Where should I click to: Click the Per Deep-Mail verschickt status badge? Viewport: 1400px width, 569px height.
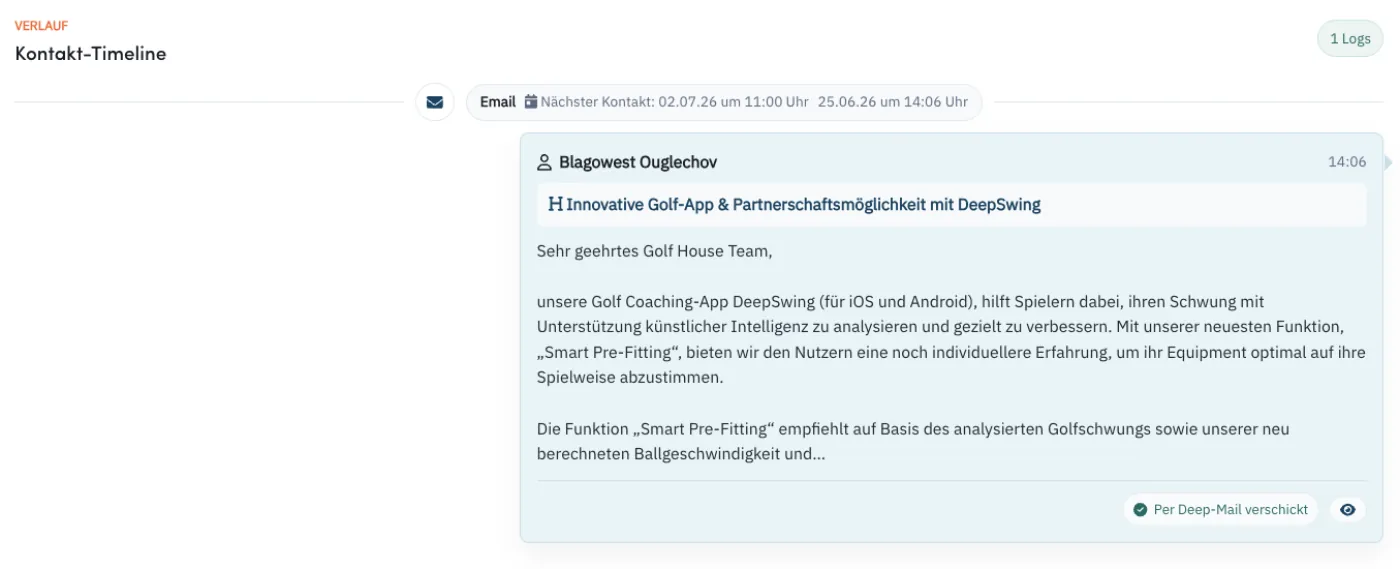tap(1220, 510)
